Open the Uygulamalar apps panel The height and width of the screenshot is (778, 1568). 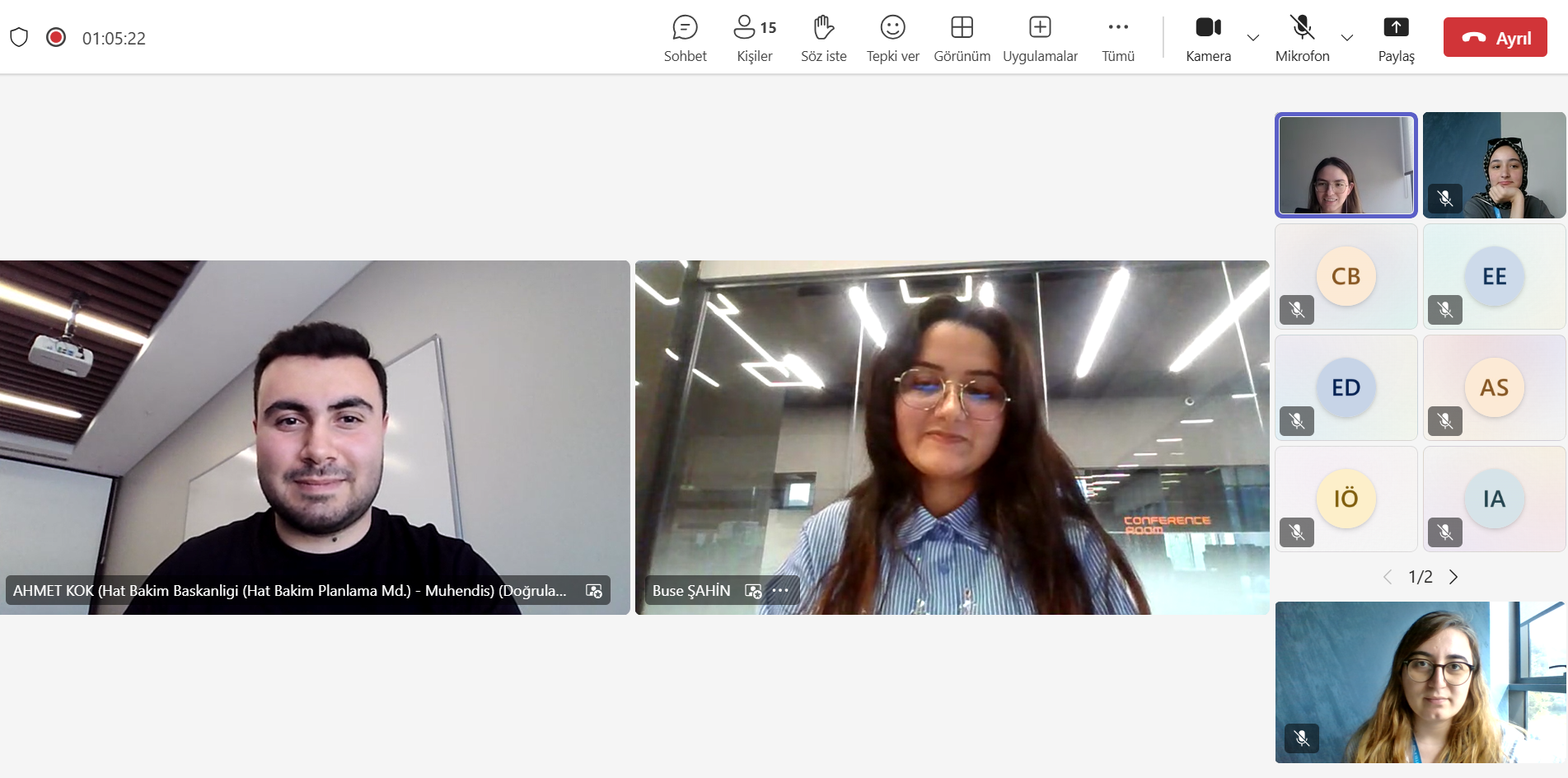(1040, 38)
